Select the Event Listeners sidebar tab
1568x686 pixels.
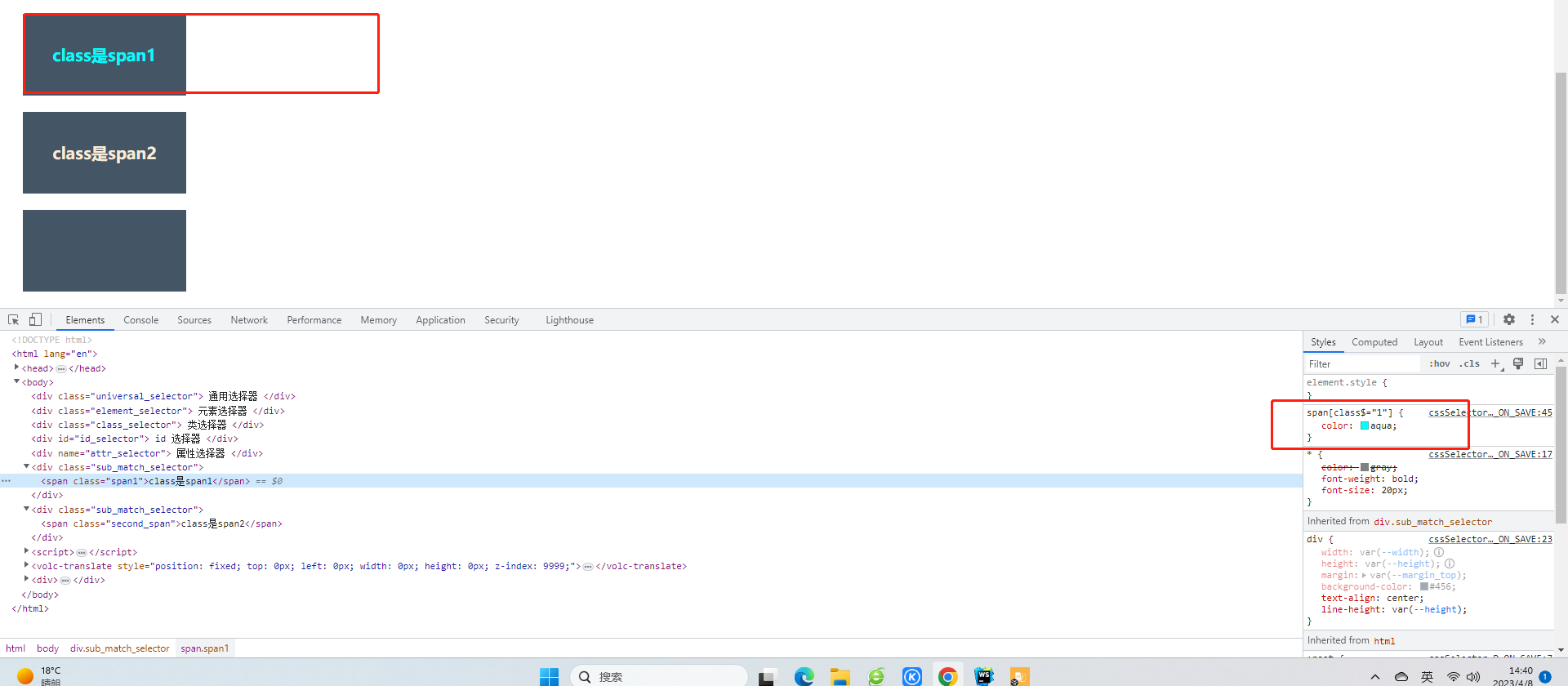coord(1490,342)
